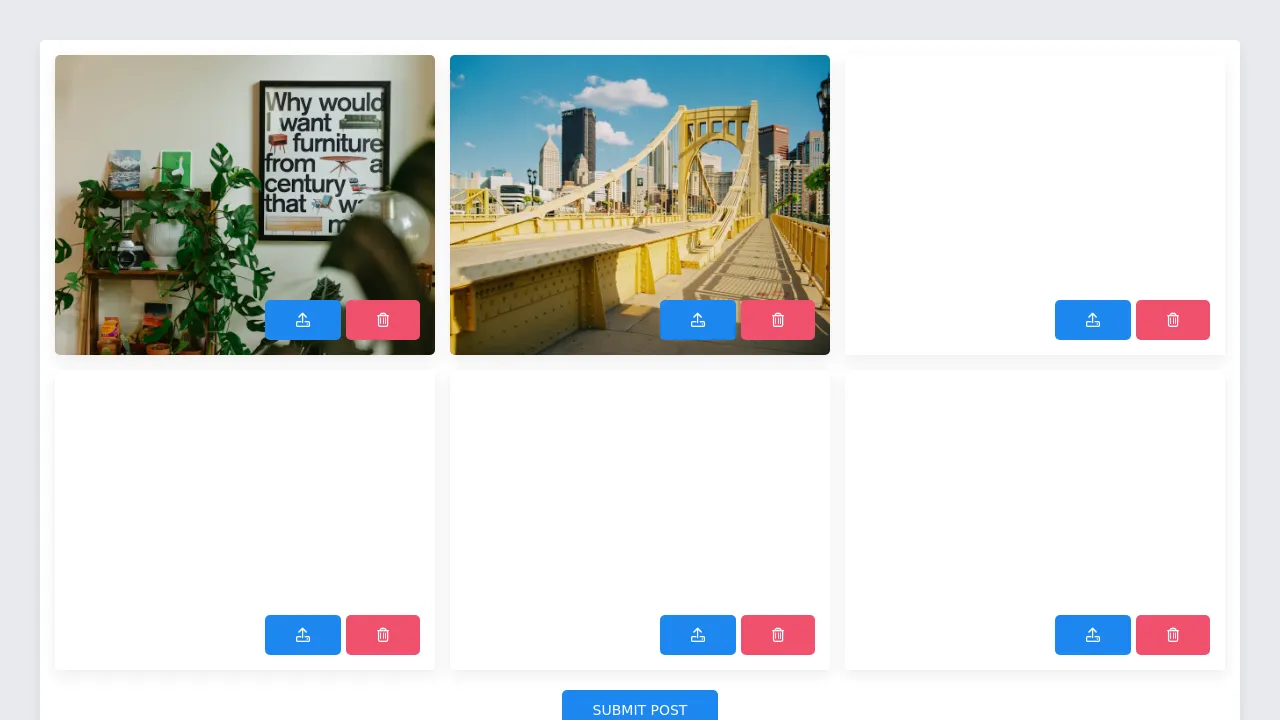Submit the post
This screenshot has width=1280, height=720.
[x=640, y=708]
